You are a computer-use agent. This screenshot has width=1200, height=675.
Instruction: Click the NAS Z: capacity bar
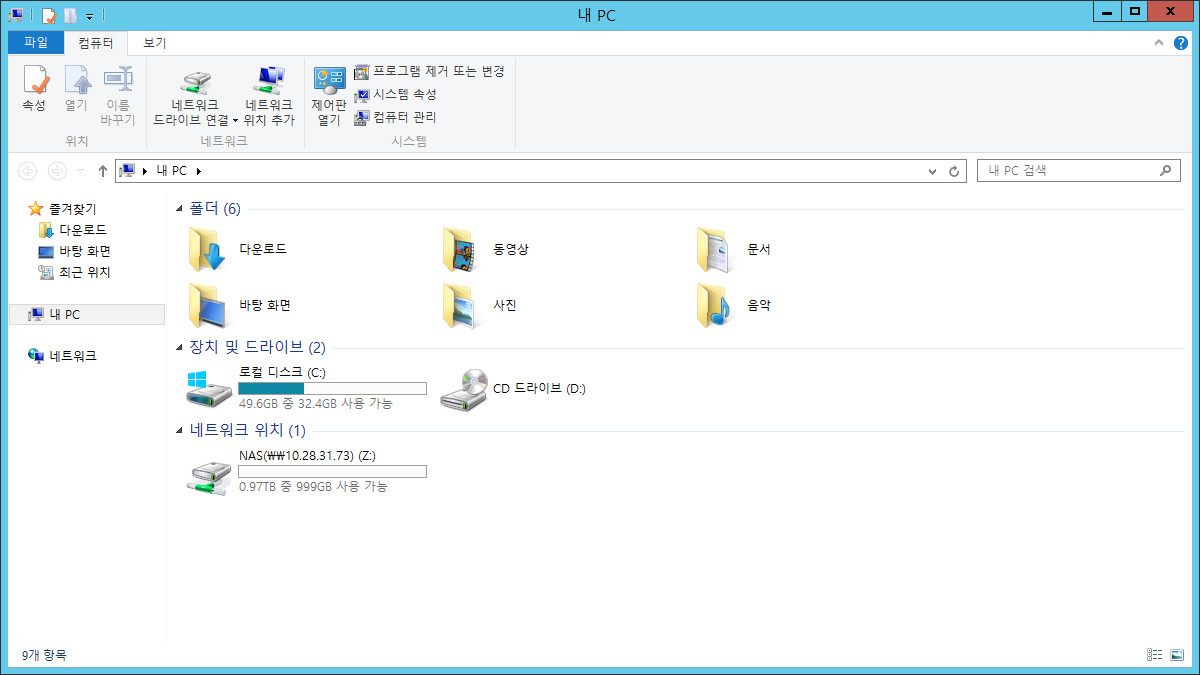(x=332, y=471)
